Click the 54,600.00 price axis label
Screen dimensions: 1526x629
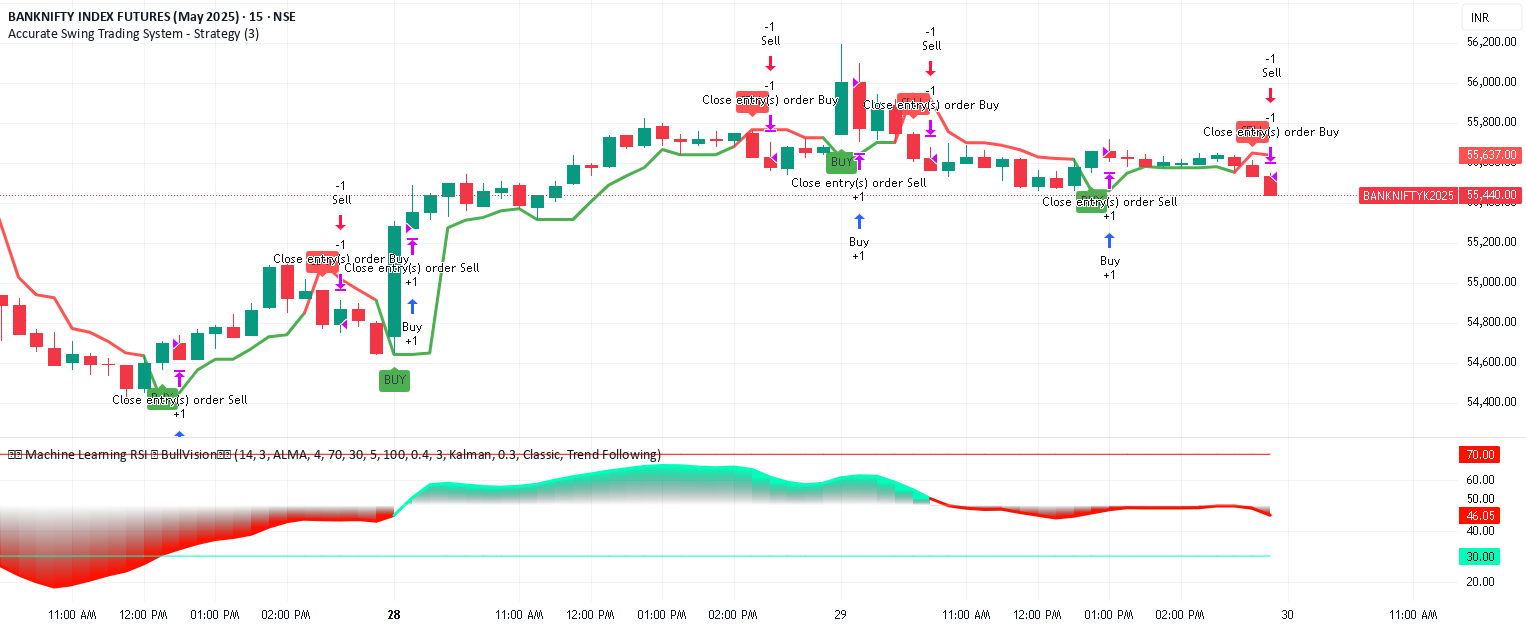tap(1492, 362)
